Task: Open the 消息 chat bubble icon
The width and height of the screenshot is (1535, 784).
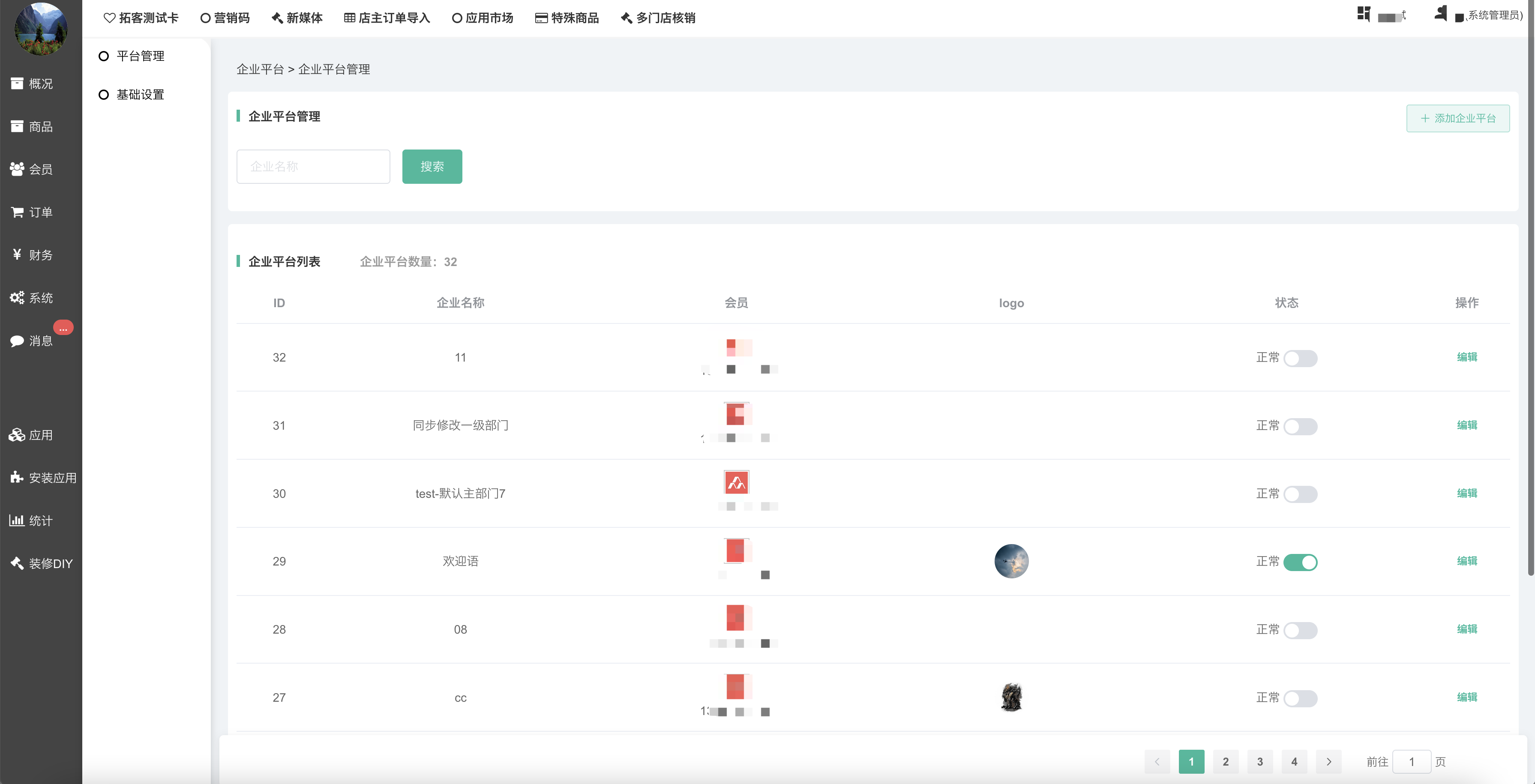Action: point(17,341)
